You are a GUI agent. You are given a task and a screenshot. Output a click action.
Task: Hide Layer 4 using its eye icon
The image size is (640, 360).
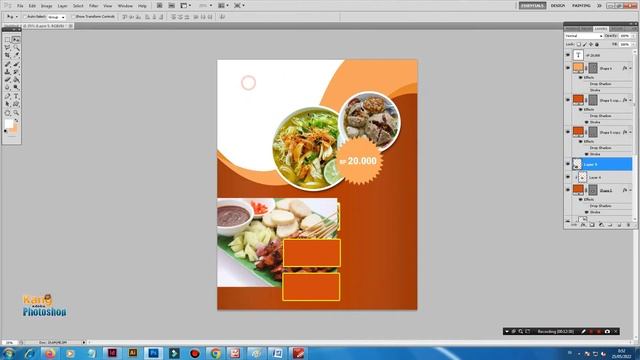click(x=568, y=177)
